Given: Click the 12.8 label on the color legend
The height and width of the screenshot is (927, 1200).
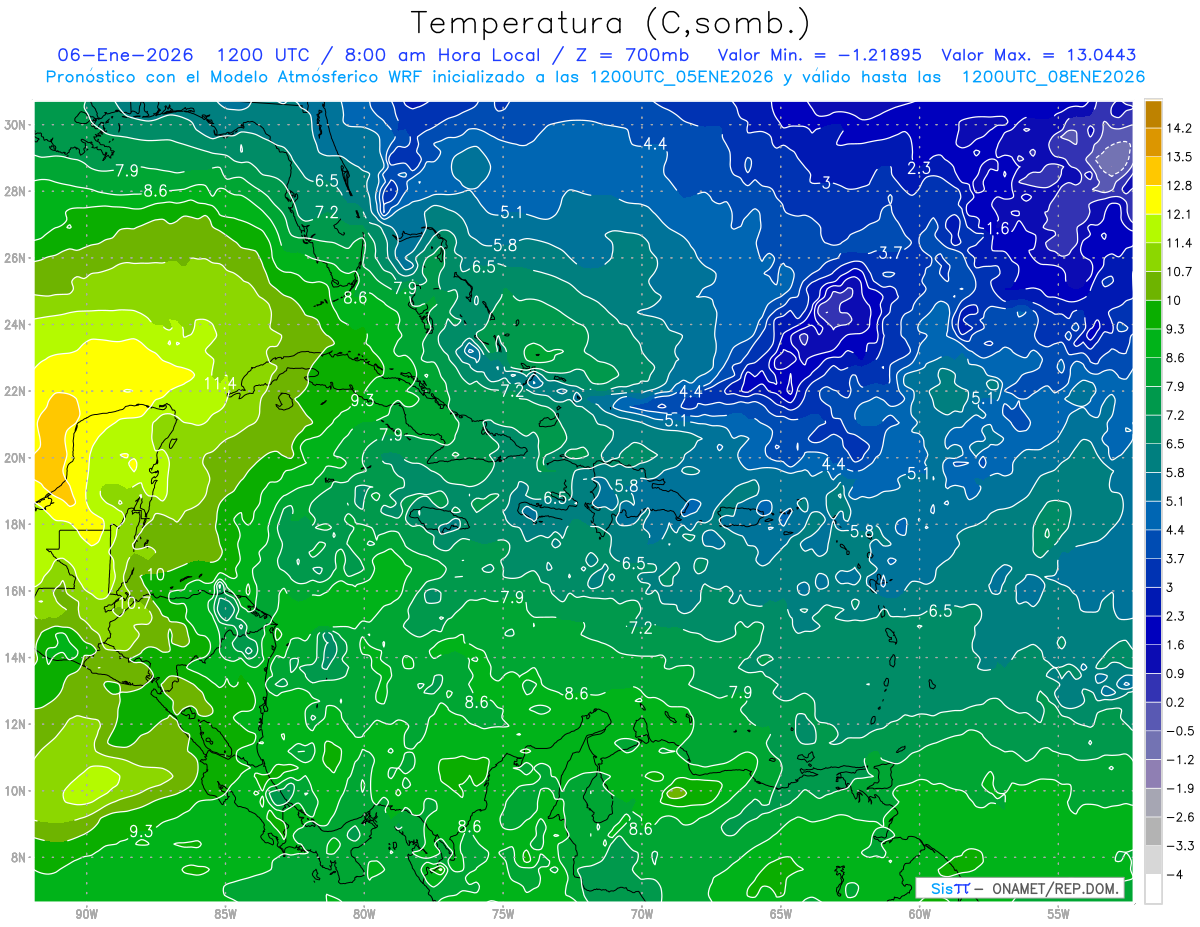Looking at the screenshot, I should coord(1178,186).
